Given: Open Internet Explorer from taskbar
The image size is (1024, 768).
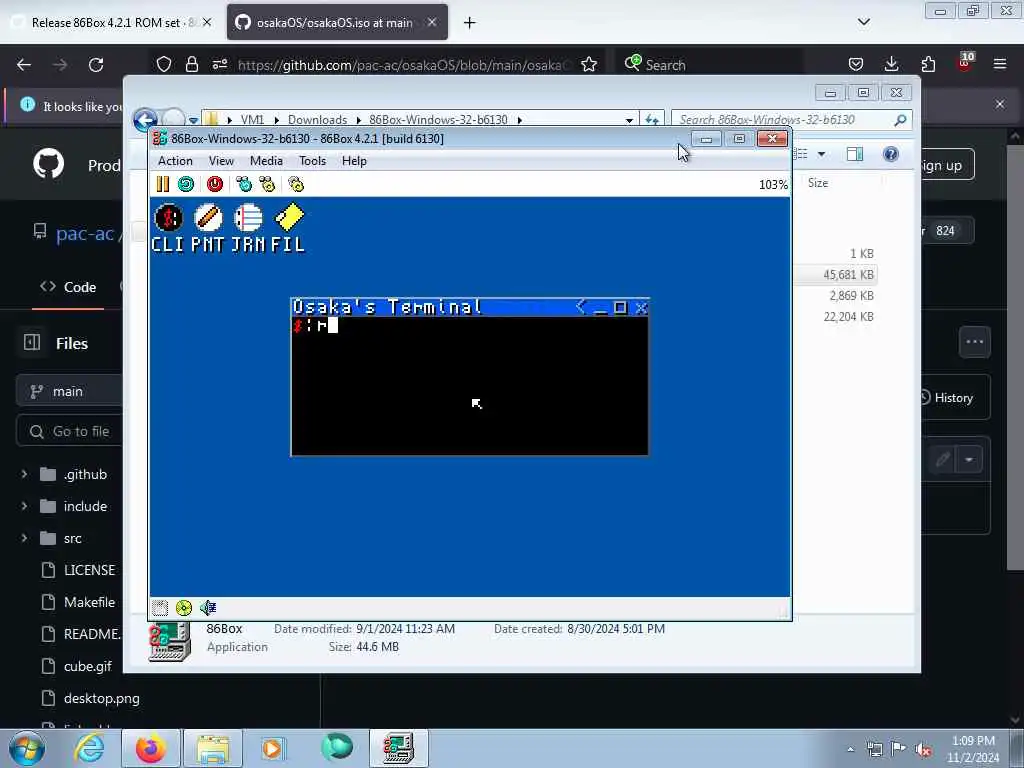Looking at the screenshot, I should [89, 748].
